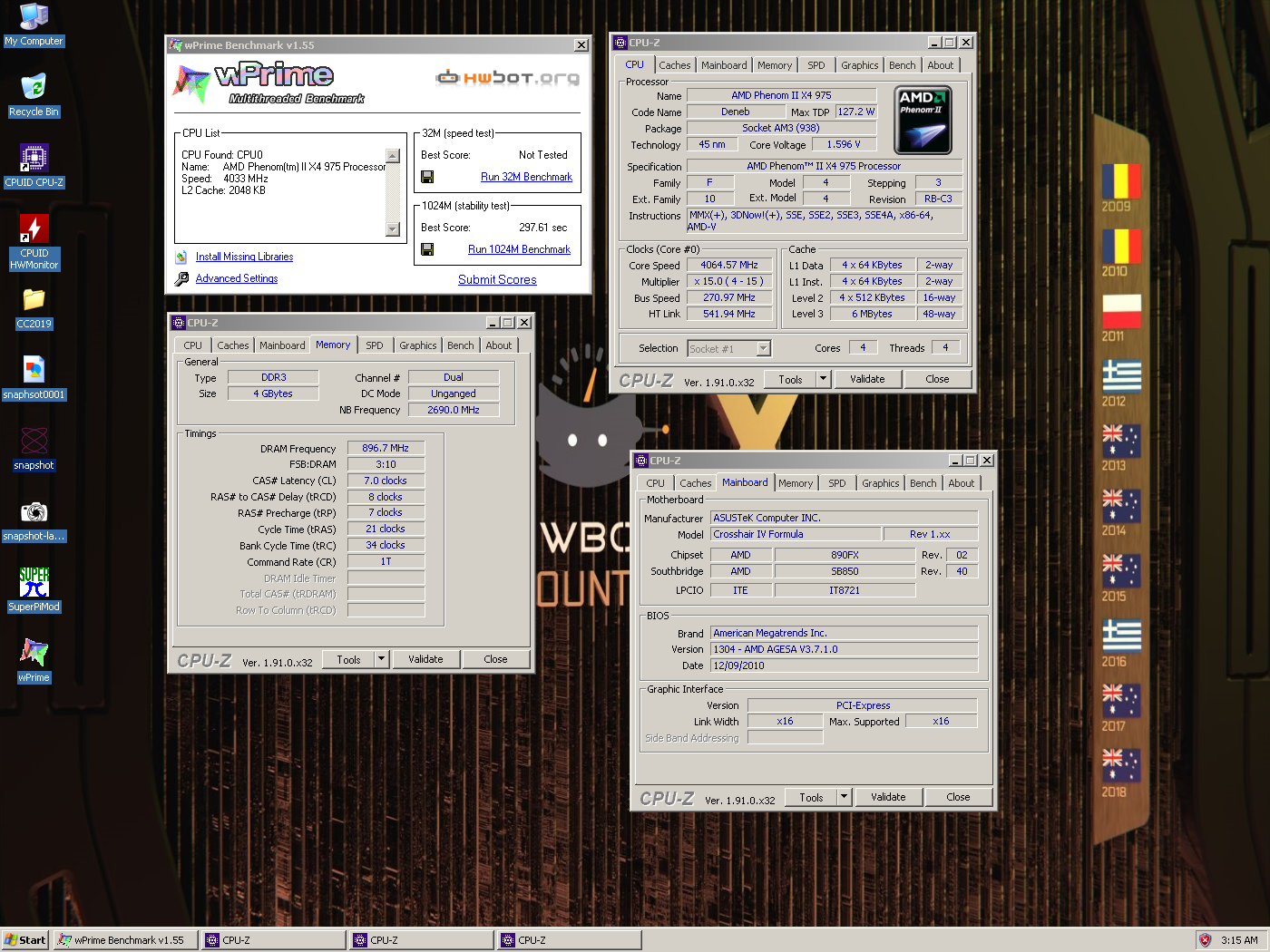This screenshot has height=952, width=1270.
Task: Click the 3:15 AM system clock
Action: [x=1239, y=940]
